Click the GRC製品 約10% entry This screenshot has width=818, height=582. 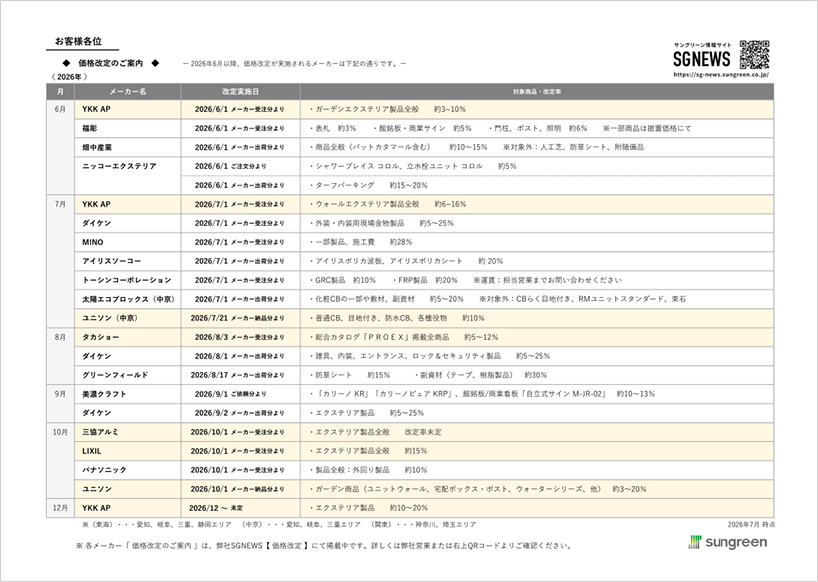pos(342,281)
